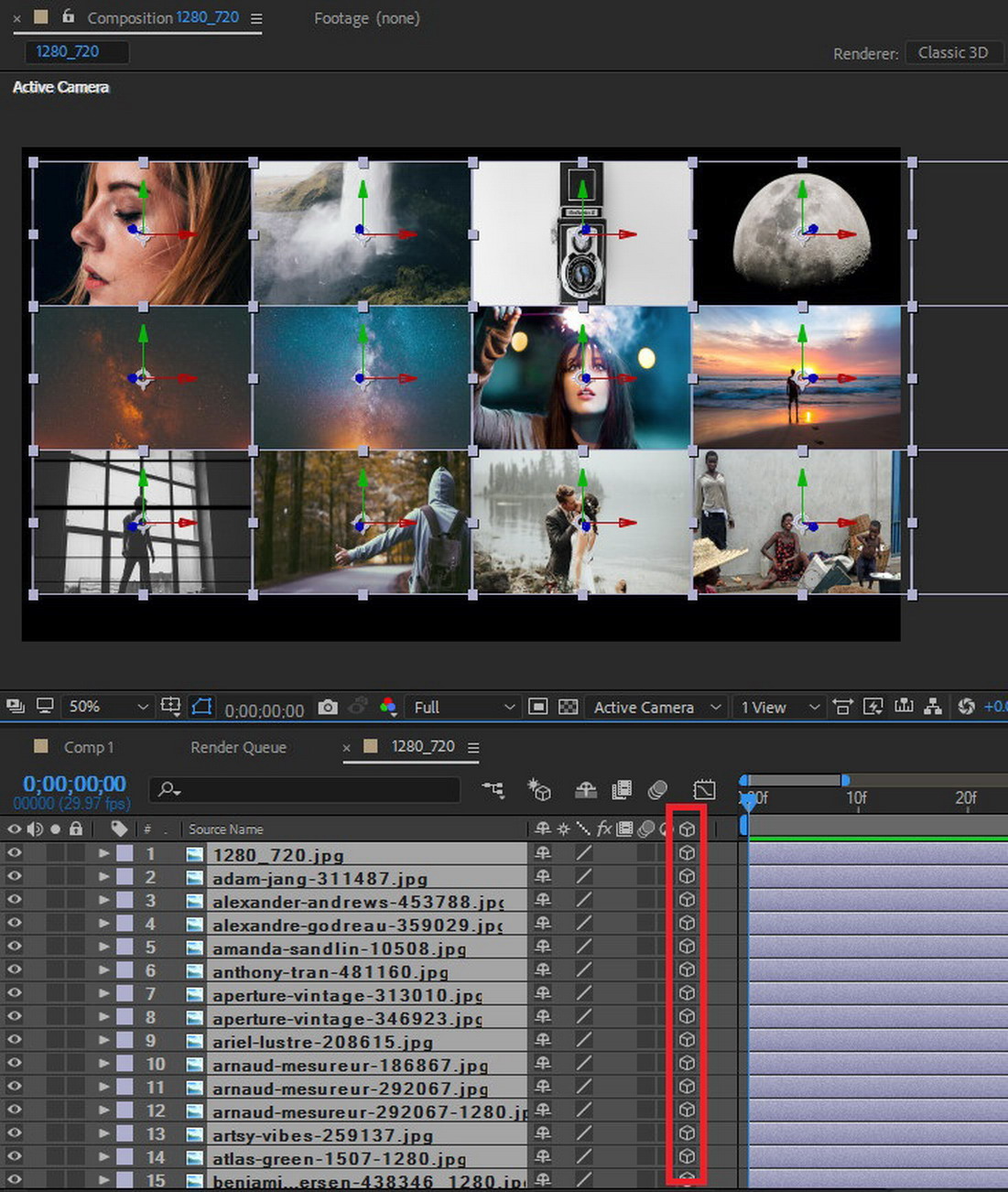The image size is (1008, 1192).
Task: Toggle the transparency grid icon
Action: coord(568,707)
